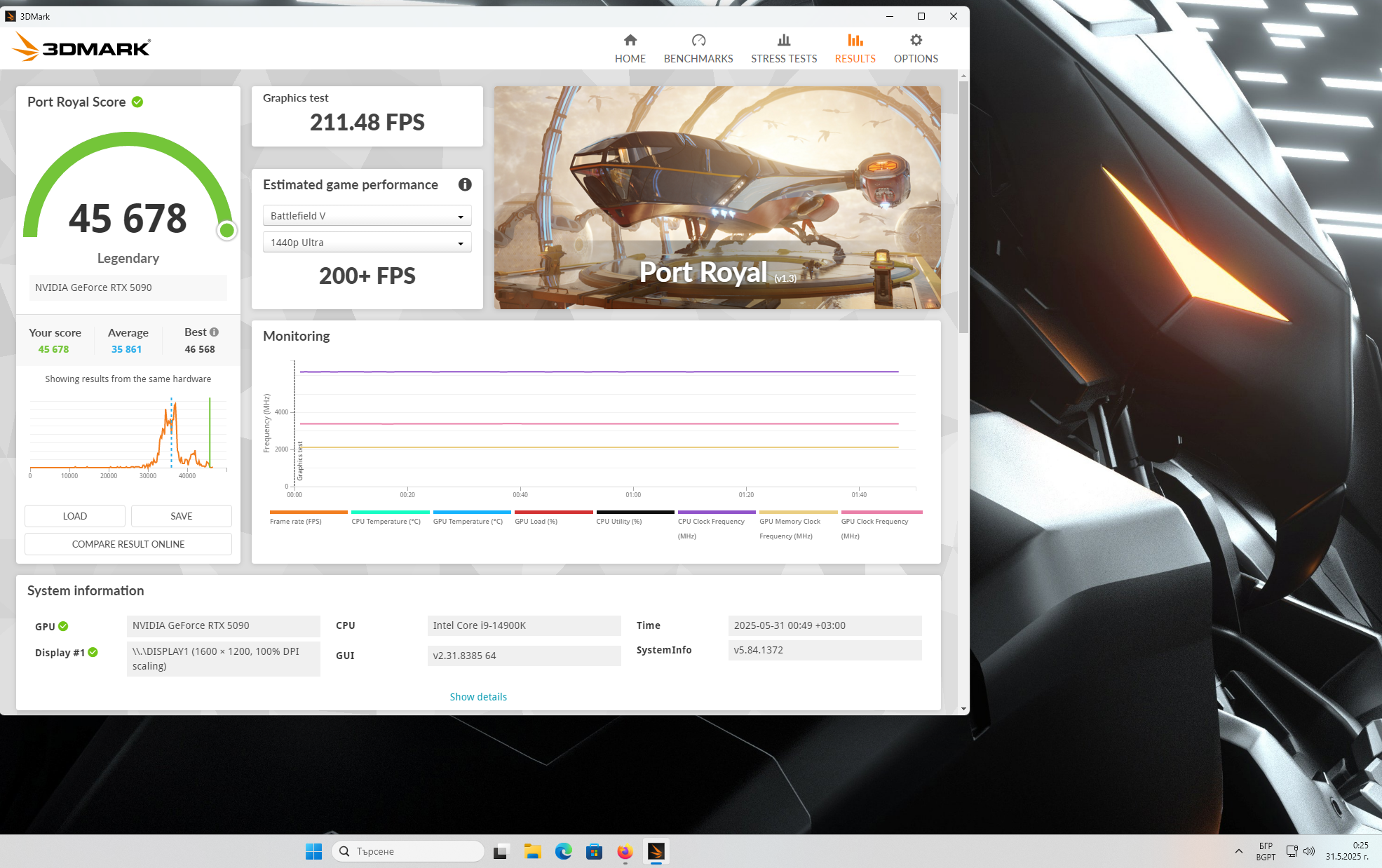
Task: Click the vertical scrollbar of the 3DMark window
Action: point(964,207)
